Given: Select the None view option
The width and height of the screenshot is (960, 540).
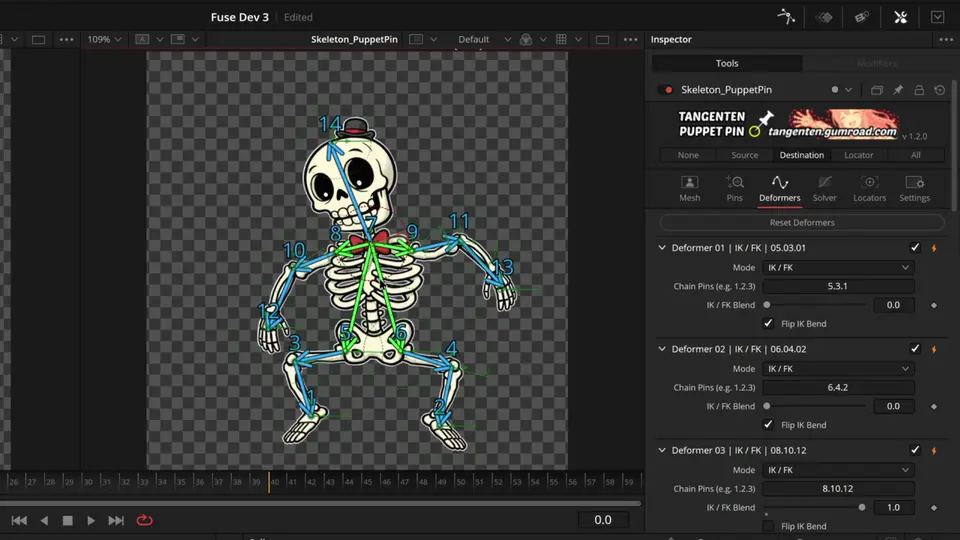Looking at the screenshot, I should (x=688, y=155).
